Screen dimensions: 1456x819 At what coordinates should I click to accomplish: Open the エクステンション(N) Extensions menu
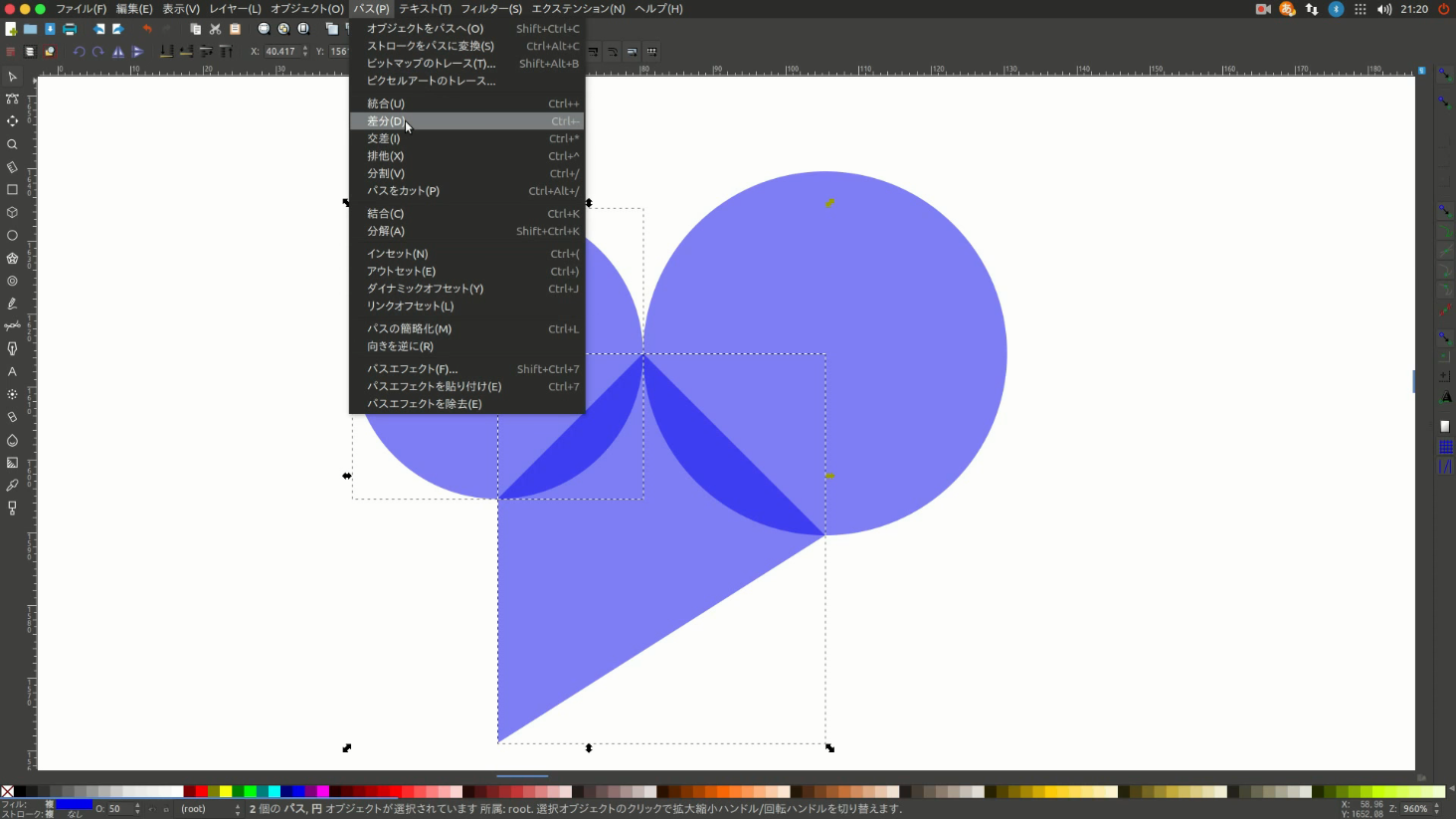[x=578, y=9]
